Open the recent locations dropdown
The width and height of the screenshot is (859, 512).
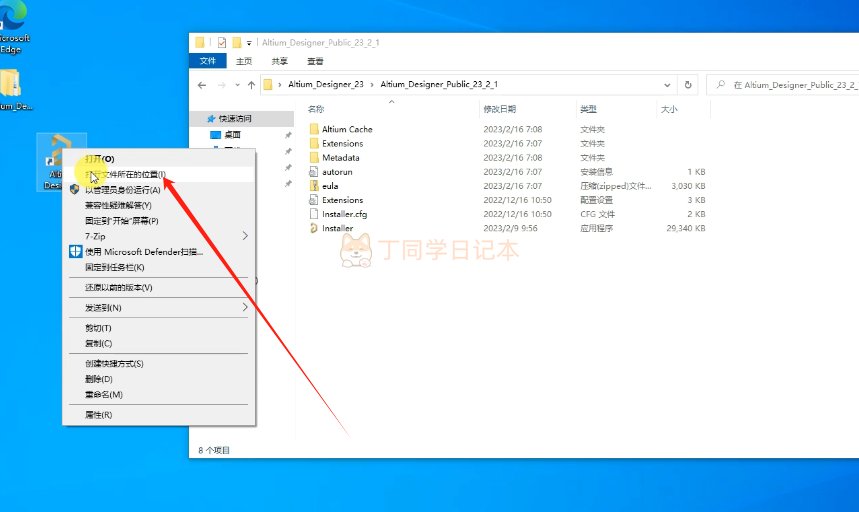tap(237, 85)
